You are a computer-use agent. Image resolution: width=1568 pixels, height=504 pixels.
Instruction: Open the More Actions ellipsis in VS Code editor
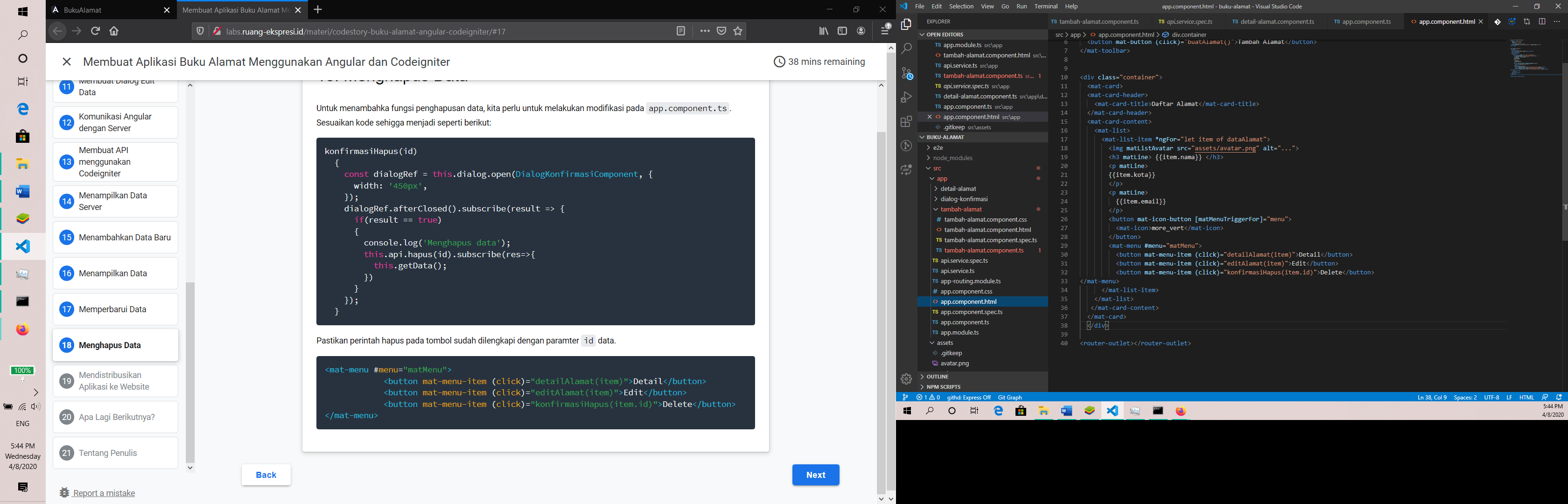[1557, 22]
